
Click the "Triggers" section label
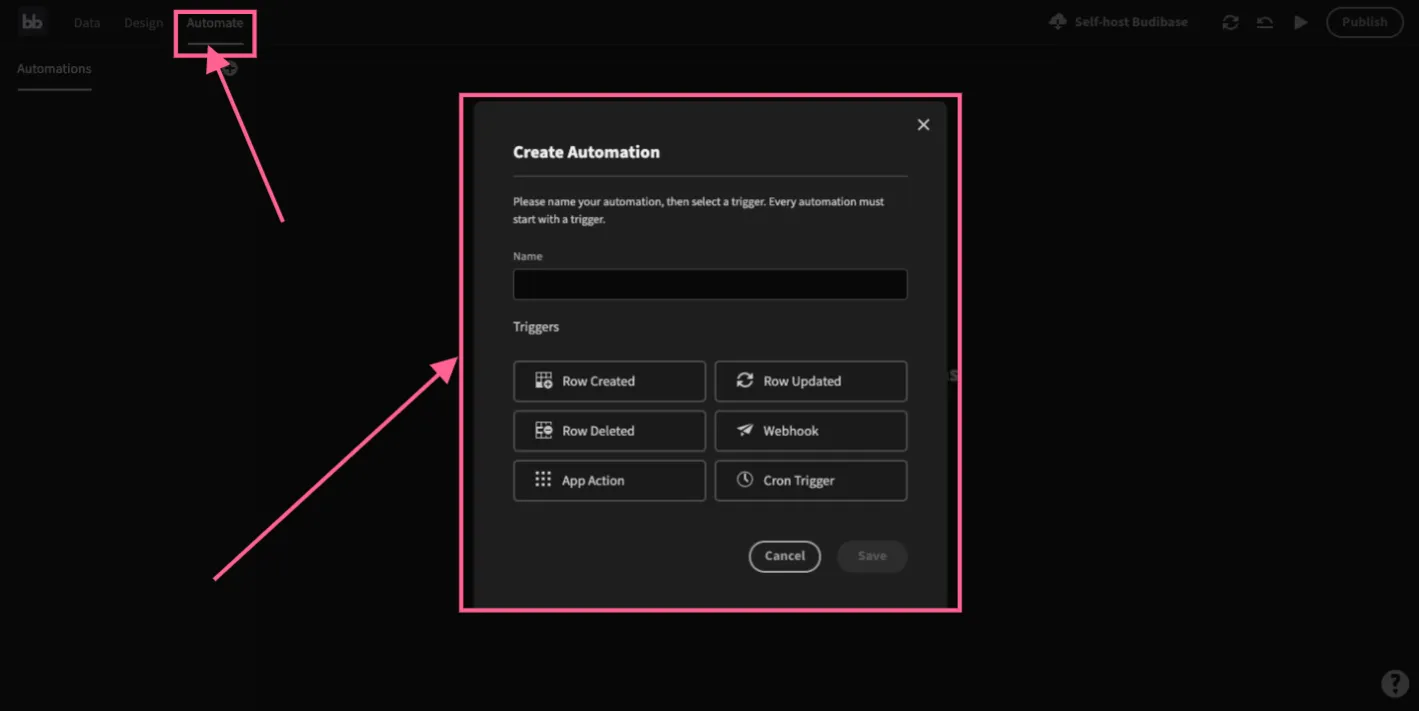536,327
